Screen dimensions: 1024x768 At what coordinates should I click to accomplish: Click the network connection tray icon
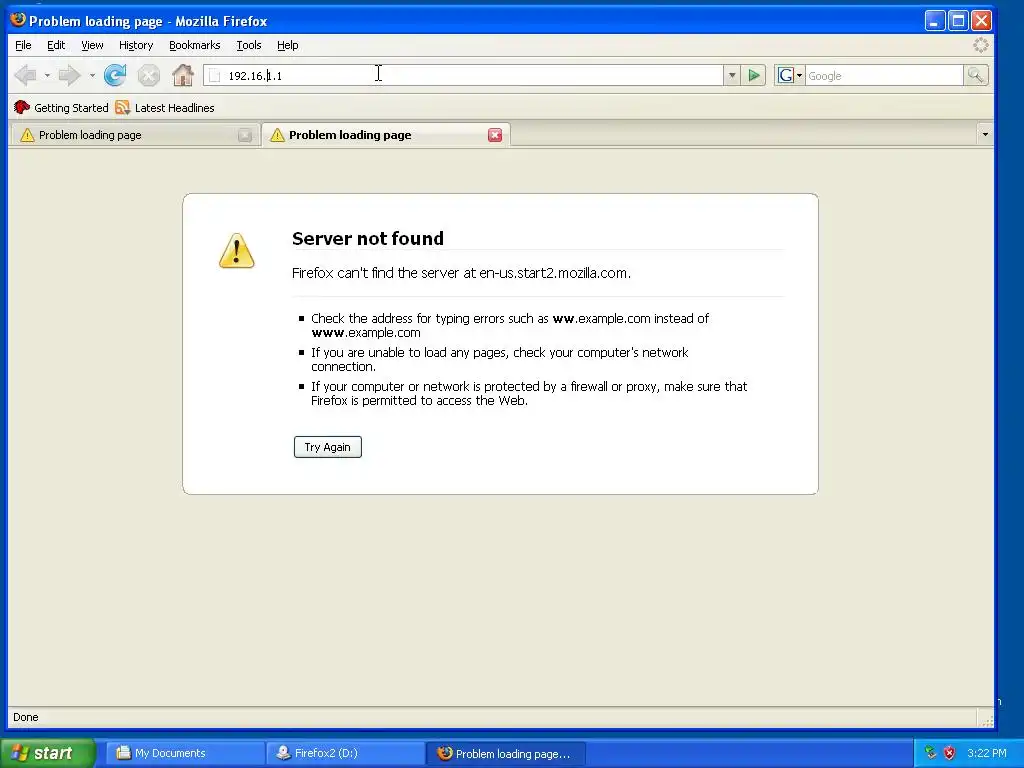931,753
